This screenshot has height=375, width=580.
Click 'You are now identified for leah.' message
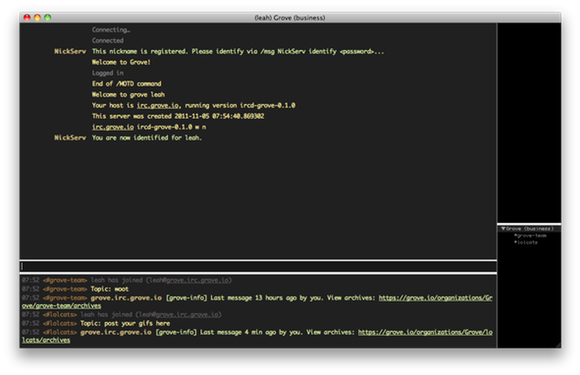pos(147,138)
